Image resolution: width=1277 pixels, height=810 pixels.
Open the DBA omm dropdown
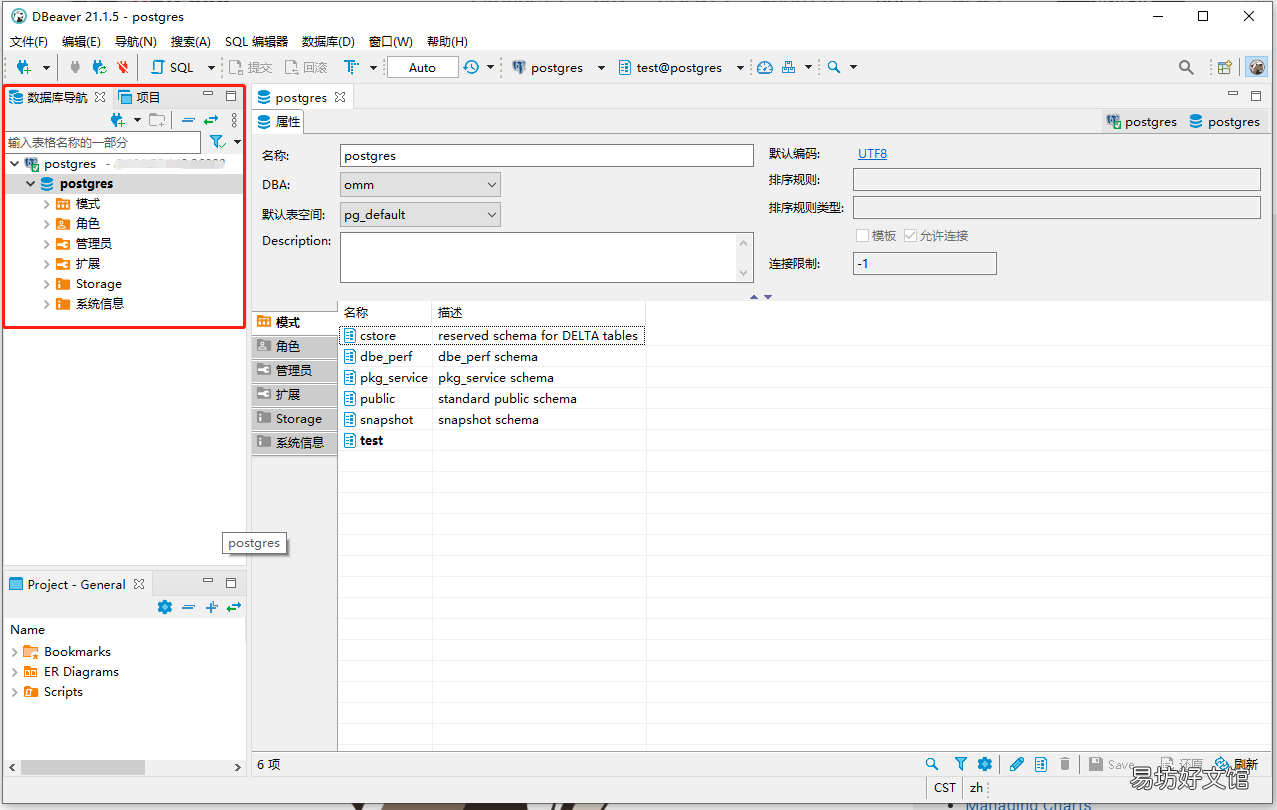pos(420,185)
